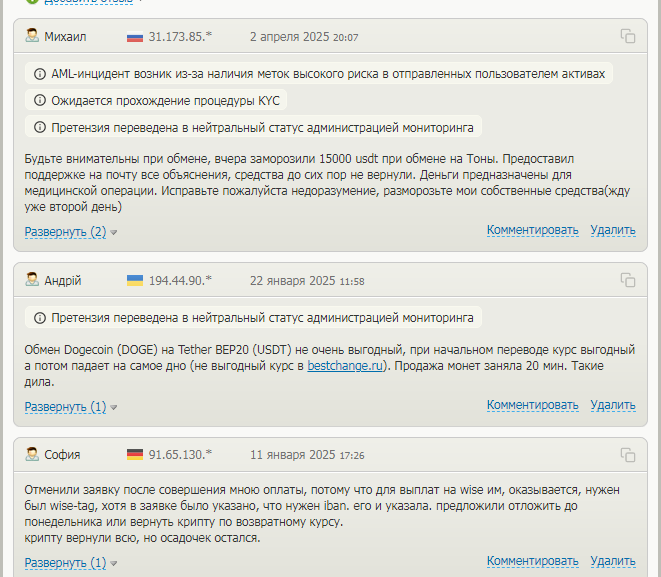Click reviewer name София

(x=62, y=455)
